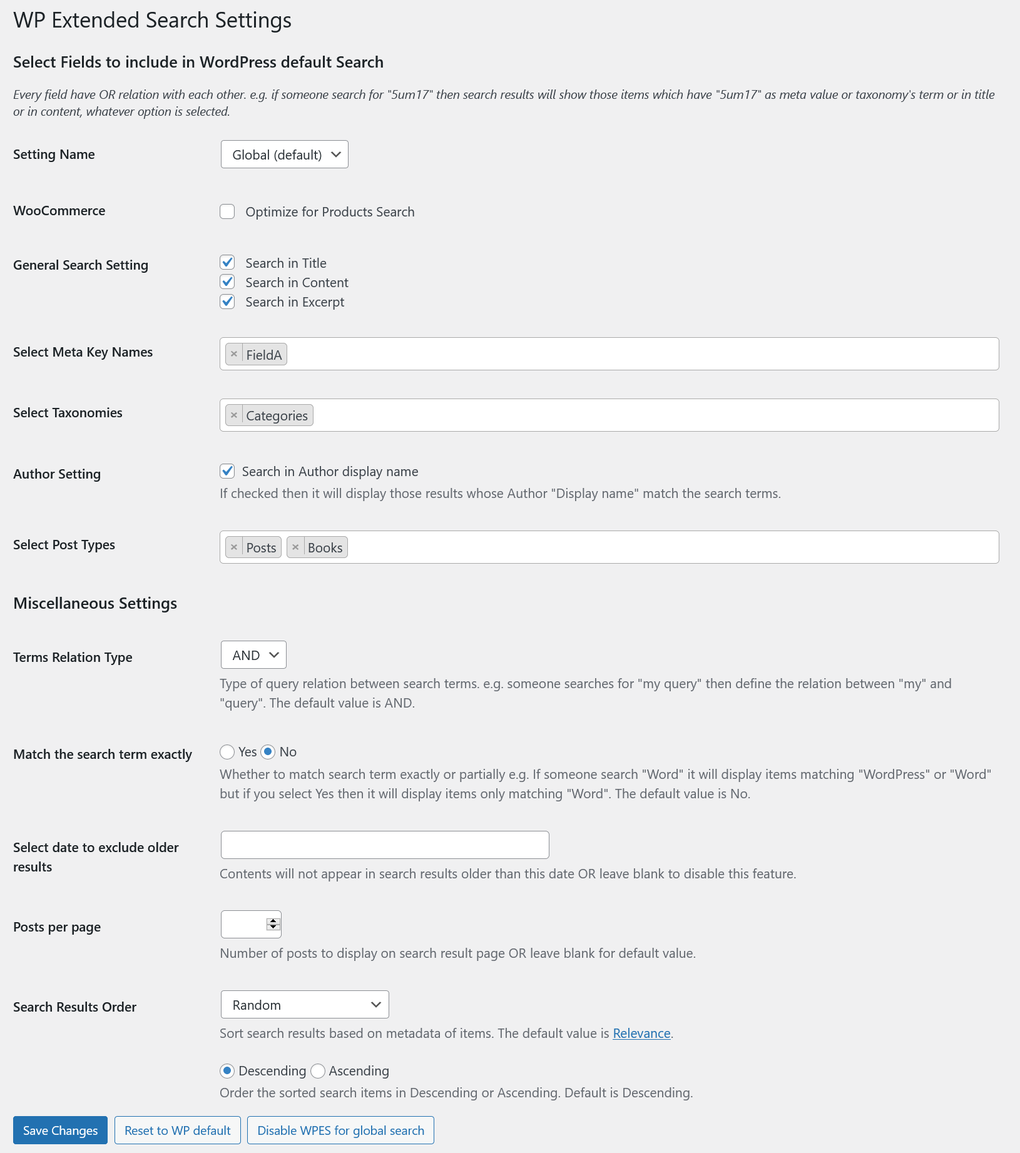Remove the Books post type tag
The height and width of the screenshot is (1153, 1020).
click(296, 548)
